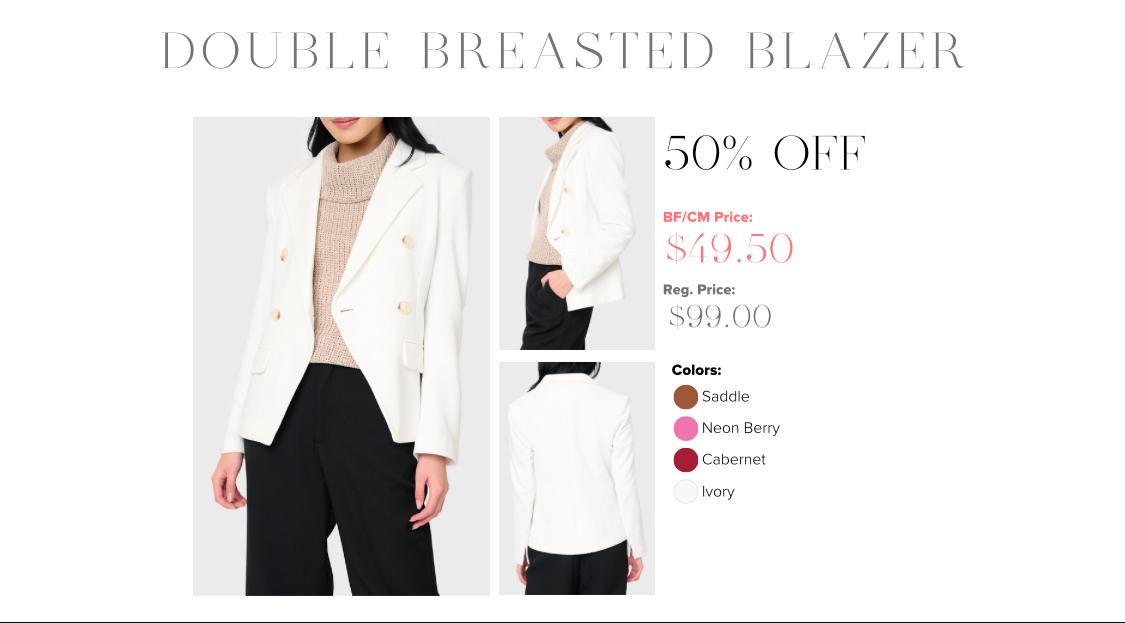Click the Neon Berry color name text
The height and width of the screenshot is (623, 1125).
[x=740, y=428]
